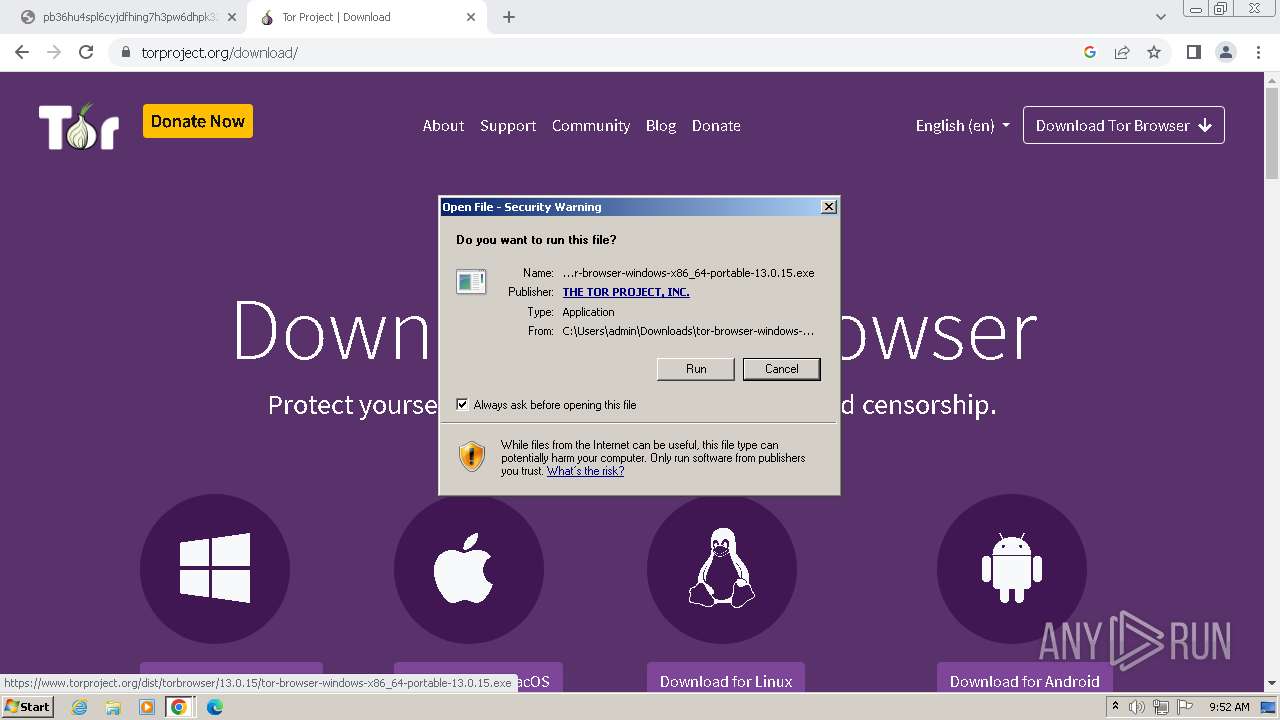Click the Linux penguin download circle
Image resolution: width=1280 pixels, height=720 pixels.
722,568
